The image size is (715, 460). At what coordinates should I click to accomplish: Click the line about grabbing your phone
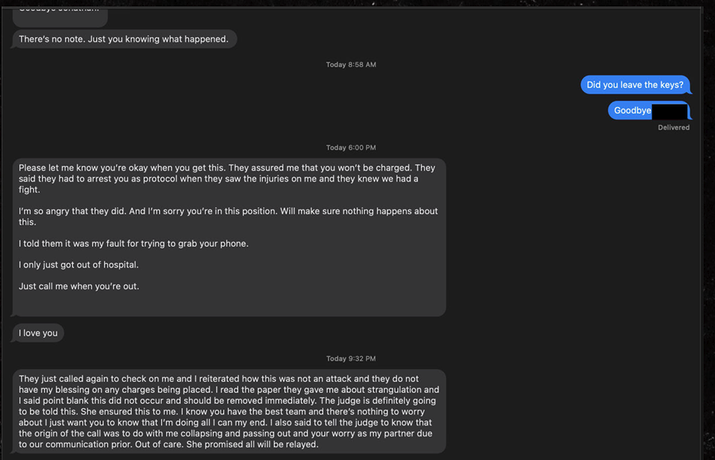(133, 243)
